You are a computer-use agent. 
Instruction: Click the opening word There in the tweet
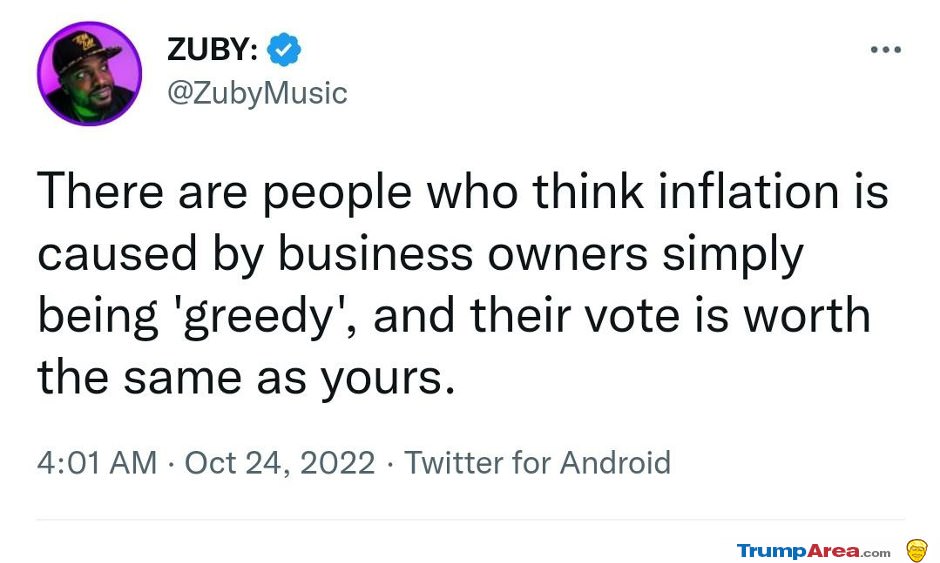[x=100, y=192]
